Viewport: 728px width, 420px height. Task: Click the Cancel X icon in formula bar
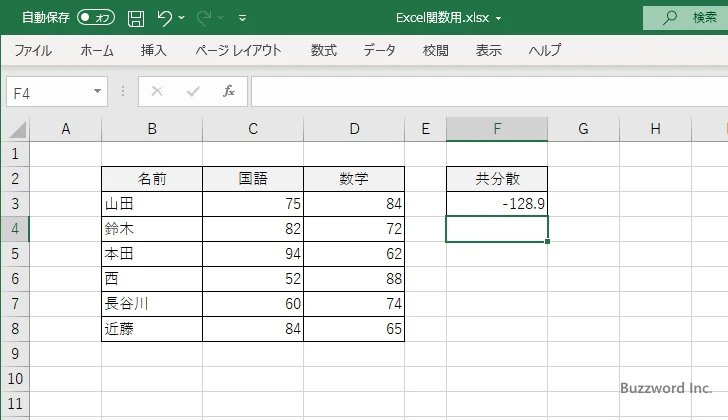point(157,91)
